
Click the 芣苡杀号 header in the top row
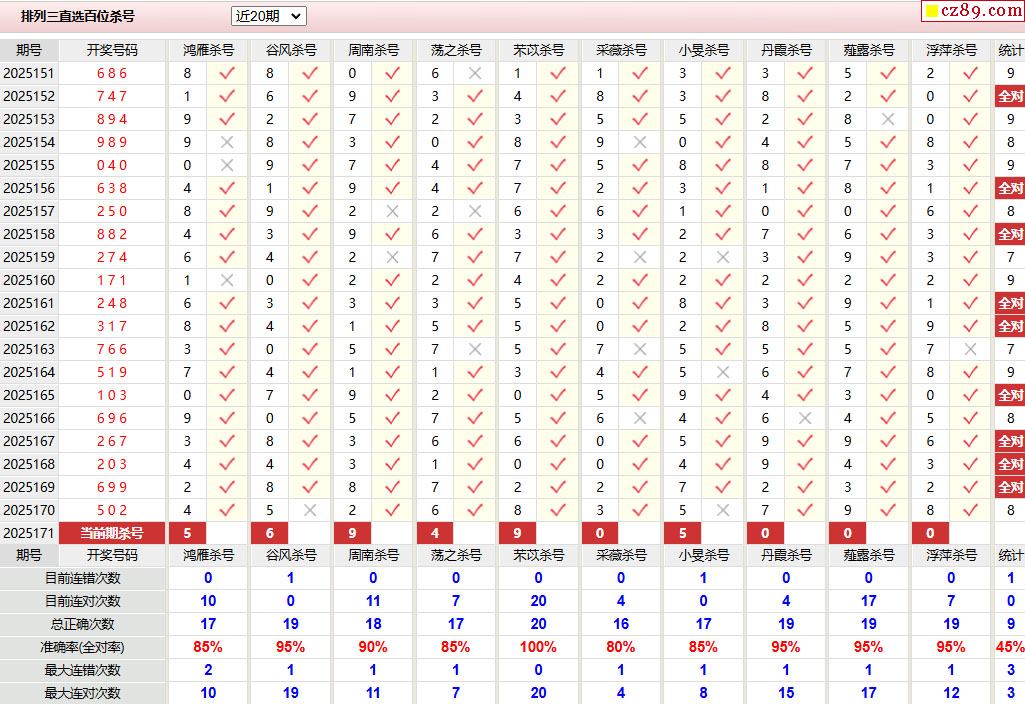538,50
